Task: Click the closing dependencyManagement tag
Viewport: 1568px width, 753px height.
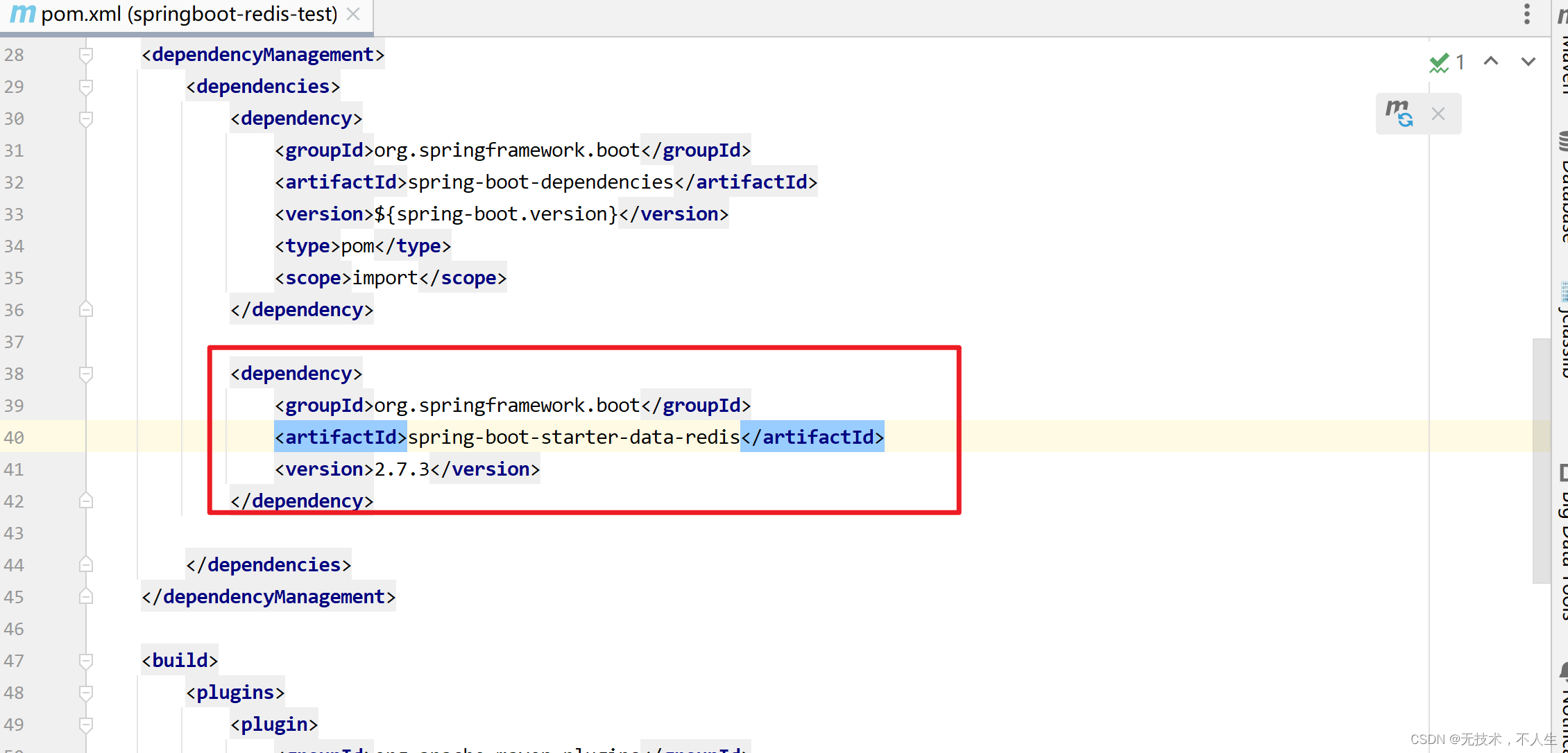Action: coord(269,596)
